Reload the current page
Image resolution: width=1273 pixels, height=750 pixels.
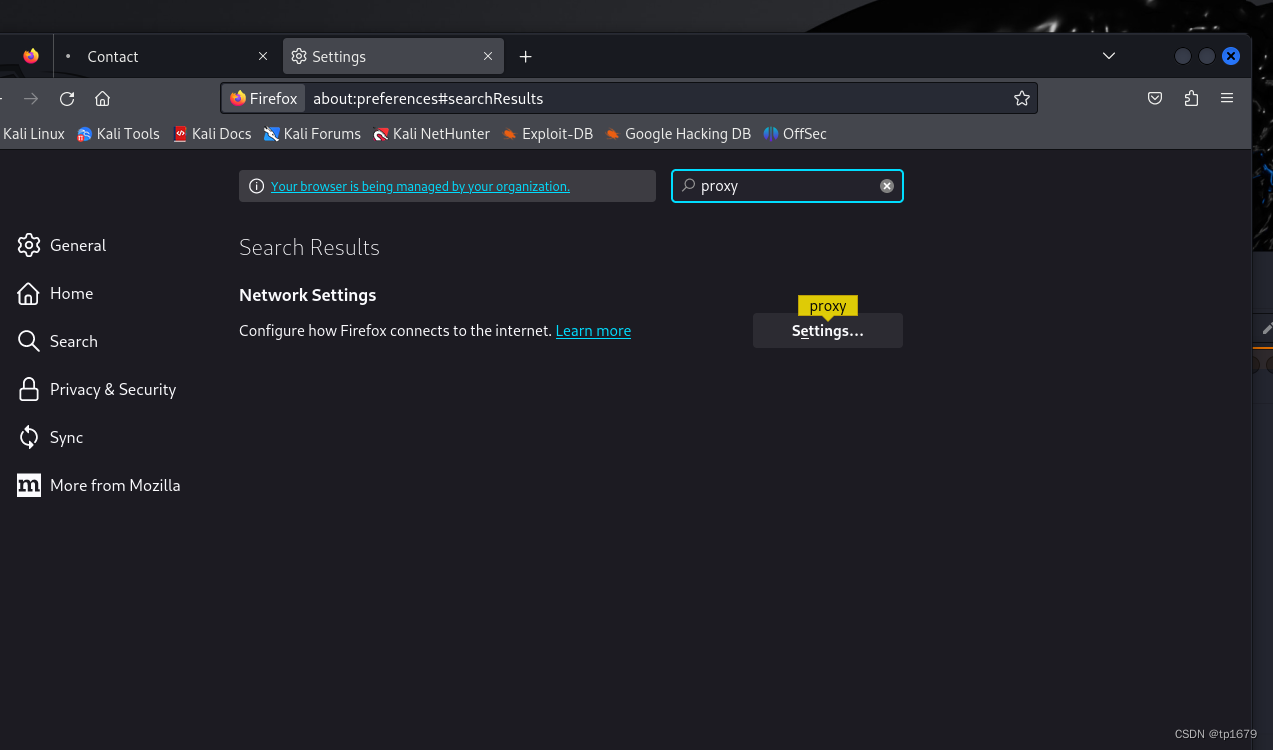(67, 98)
